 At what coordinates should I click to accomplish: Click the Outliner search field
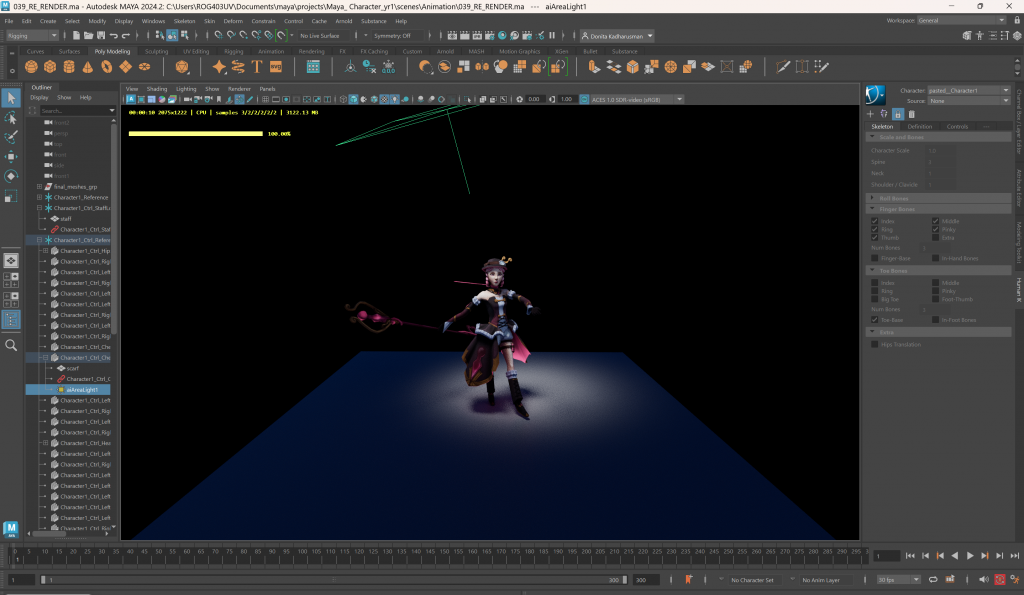tap(77, 111)
